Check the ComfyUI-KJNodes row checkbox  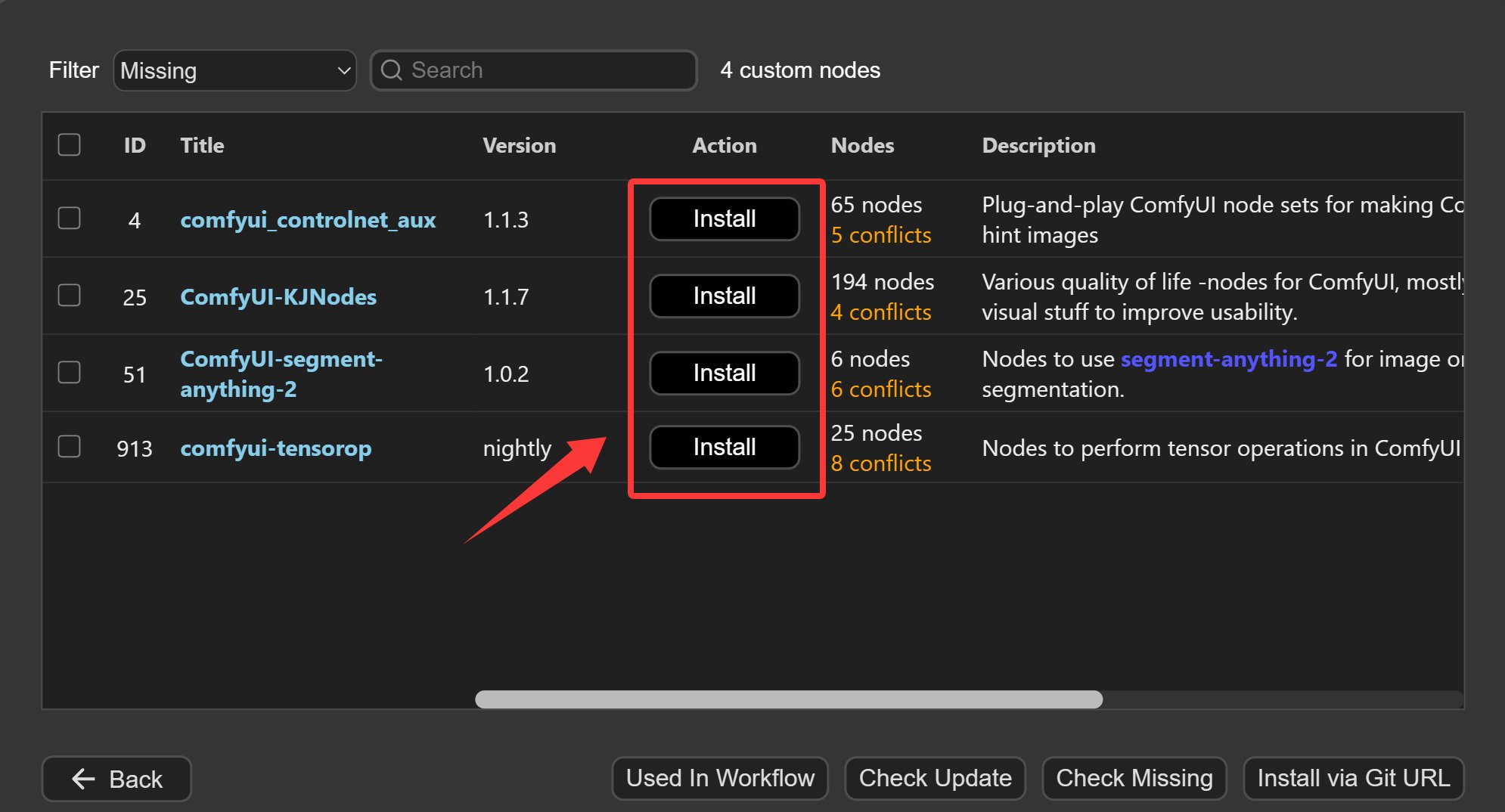pyautogui.click(x=70, y=296)
